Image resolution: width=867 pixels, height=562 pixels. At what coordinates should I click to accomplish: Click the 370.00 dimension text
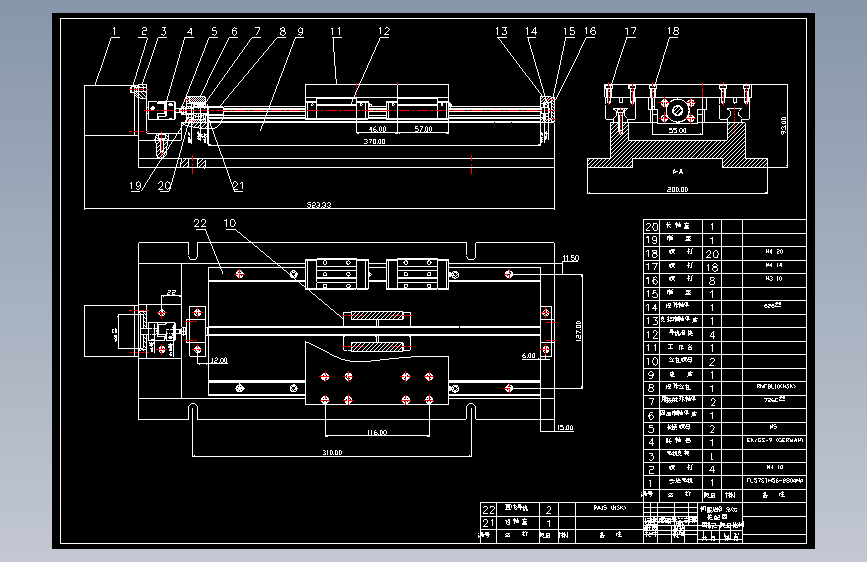[374, 142]
